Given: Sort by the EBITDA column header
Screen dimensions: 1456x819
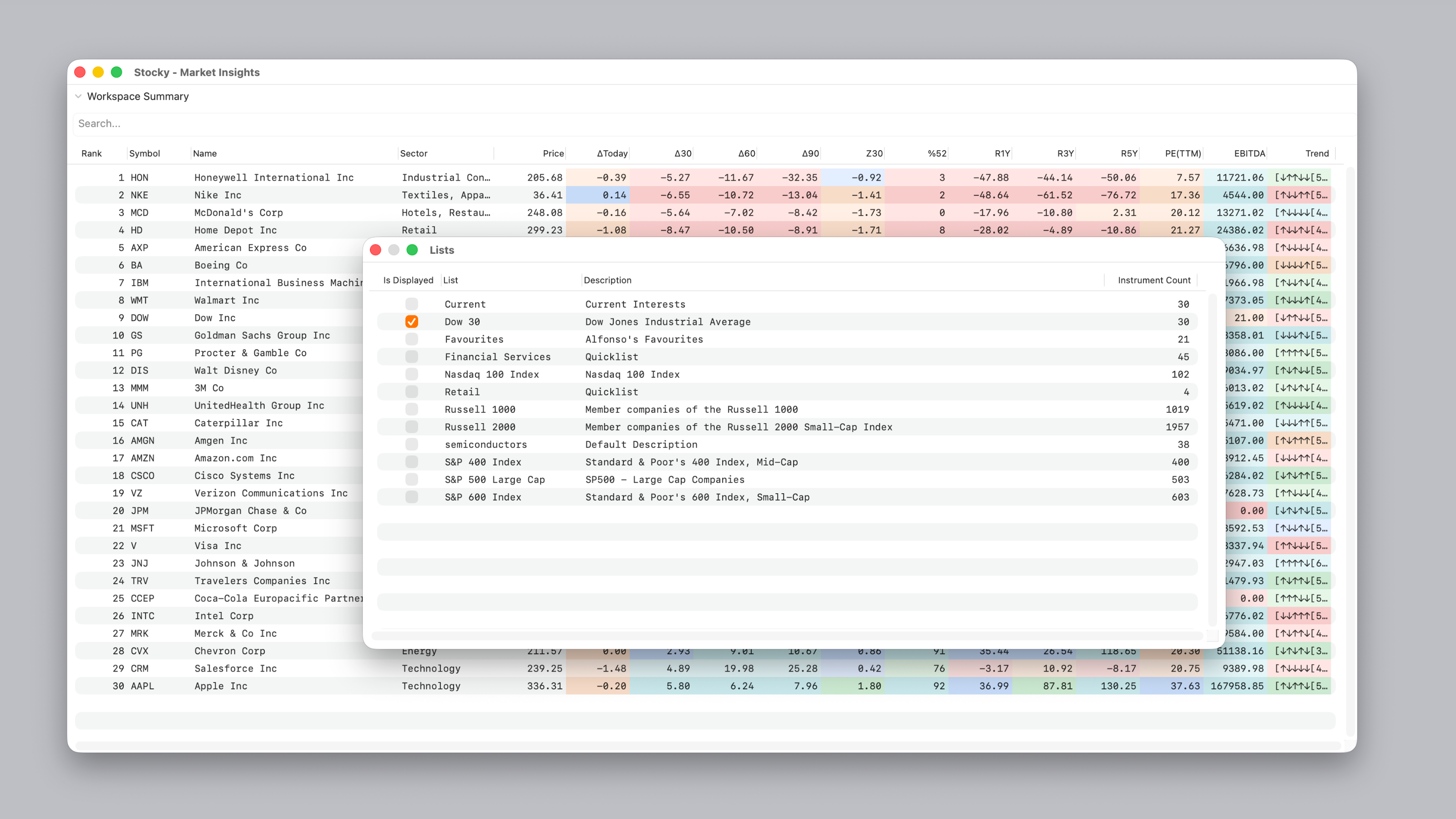Looking at the screenshot, I should pos(1249,153).
